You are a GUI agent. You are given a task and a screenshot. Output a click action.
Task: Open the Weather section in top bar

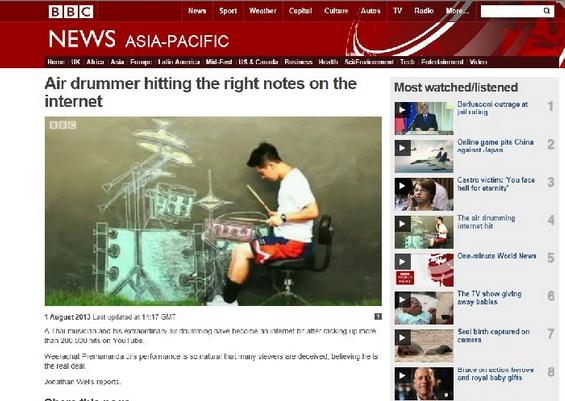[x=263, y=11]
